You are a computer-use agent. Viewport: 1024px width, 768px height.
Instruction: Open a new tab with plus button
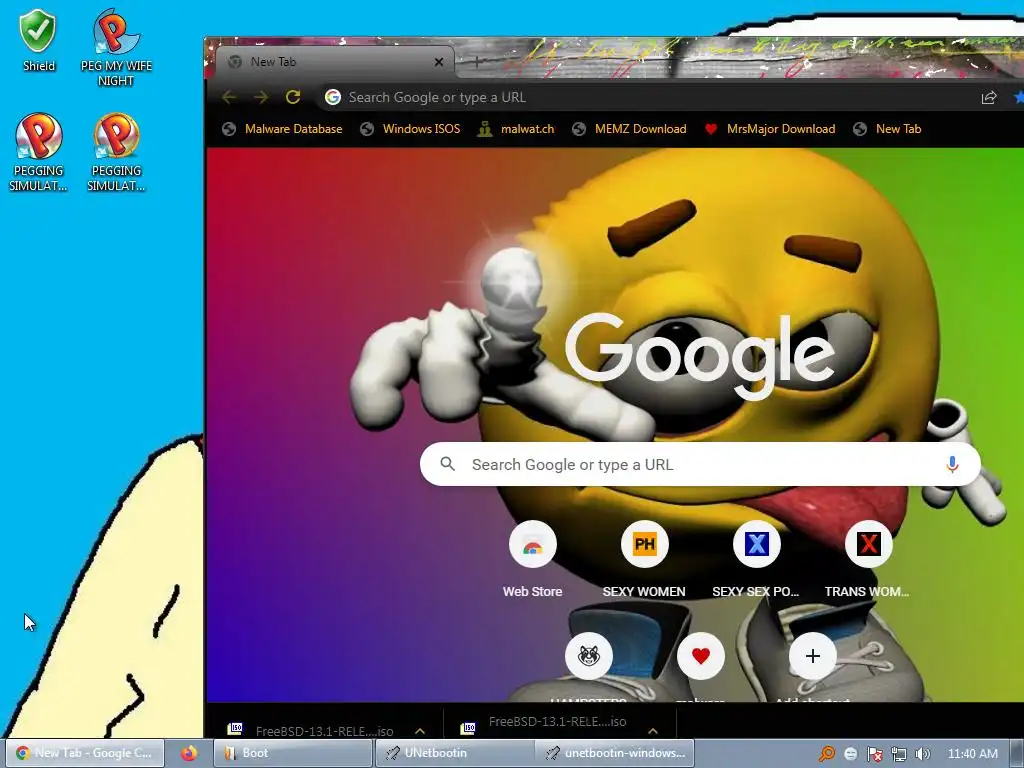477,62
